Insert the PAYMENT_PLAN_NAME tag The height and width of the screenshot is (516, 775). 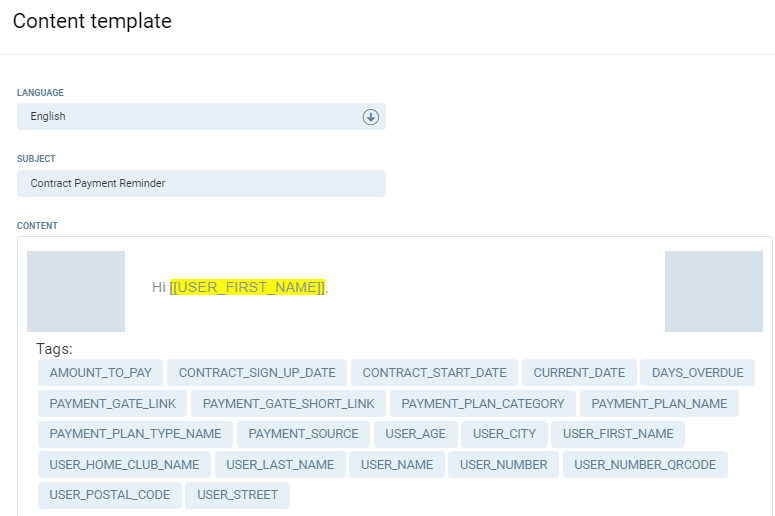click(659, 404)
